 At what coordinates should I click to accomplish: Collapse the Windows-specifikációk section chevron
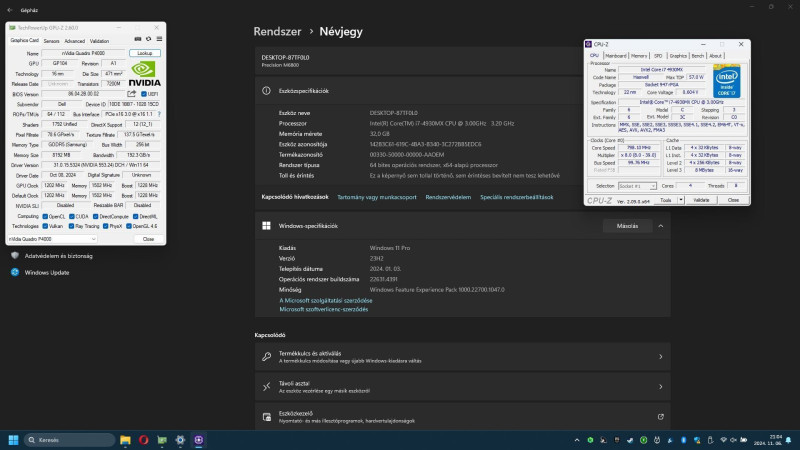coord(661,226)
